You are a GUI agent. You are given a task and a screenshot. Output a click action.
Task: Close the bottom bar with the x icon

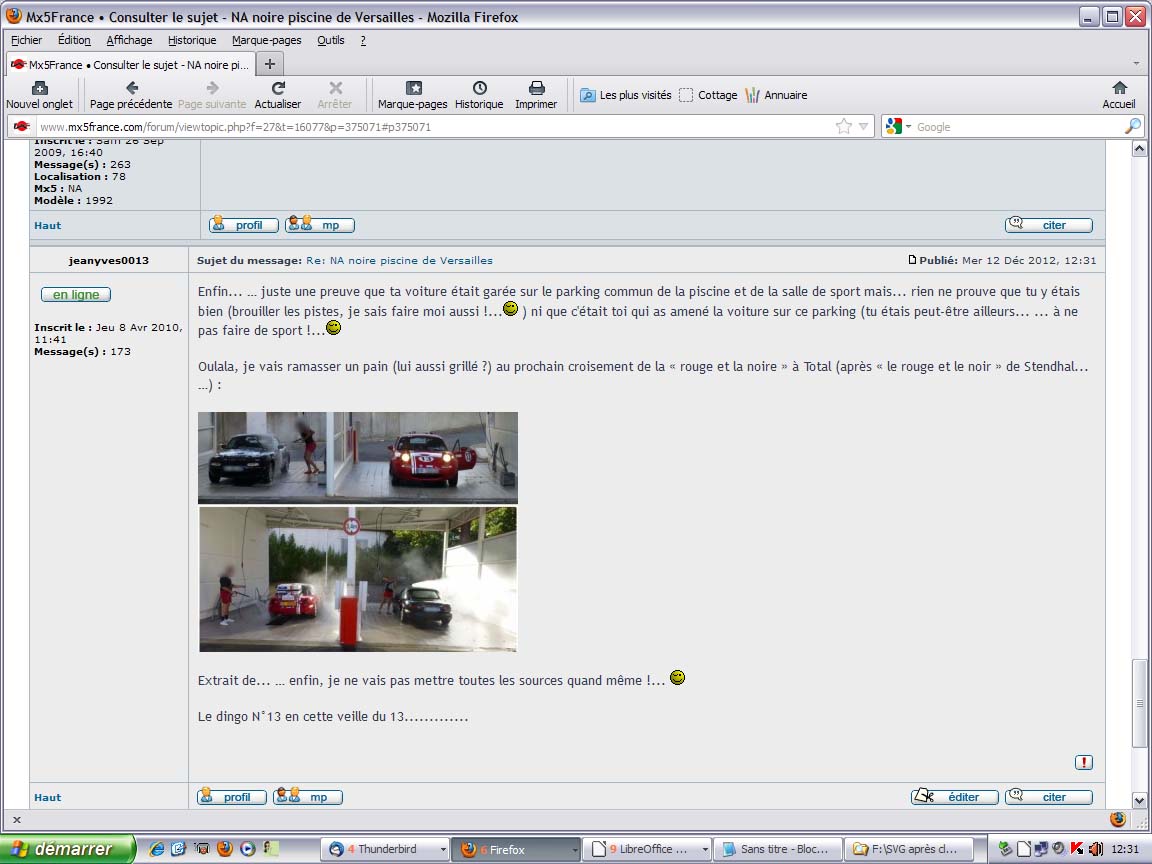pyautogui.click(x=17, y=819)
